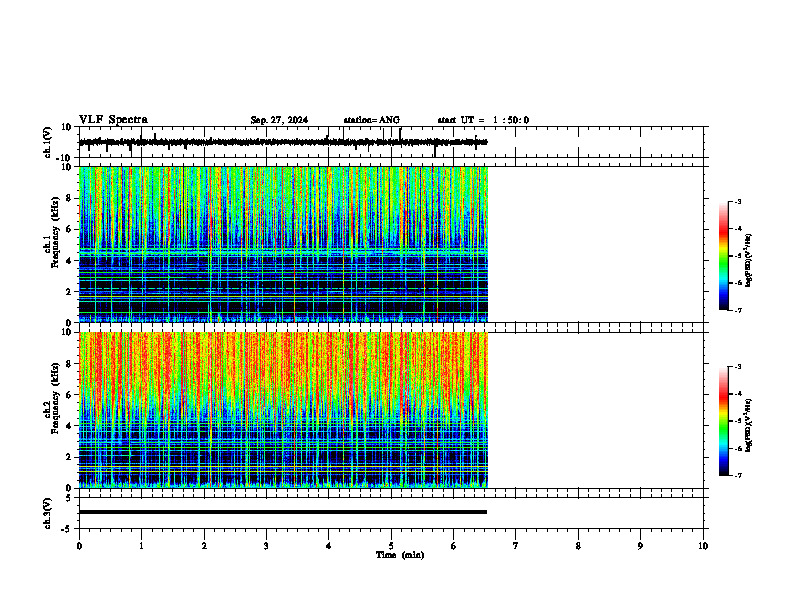Click the time axis tick label "9"
Image resolution: width=792 pixels, height=612 pixels.
point(640,546)
